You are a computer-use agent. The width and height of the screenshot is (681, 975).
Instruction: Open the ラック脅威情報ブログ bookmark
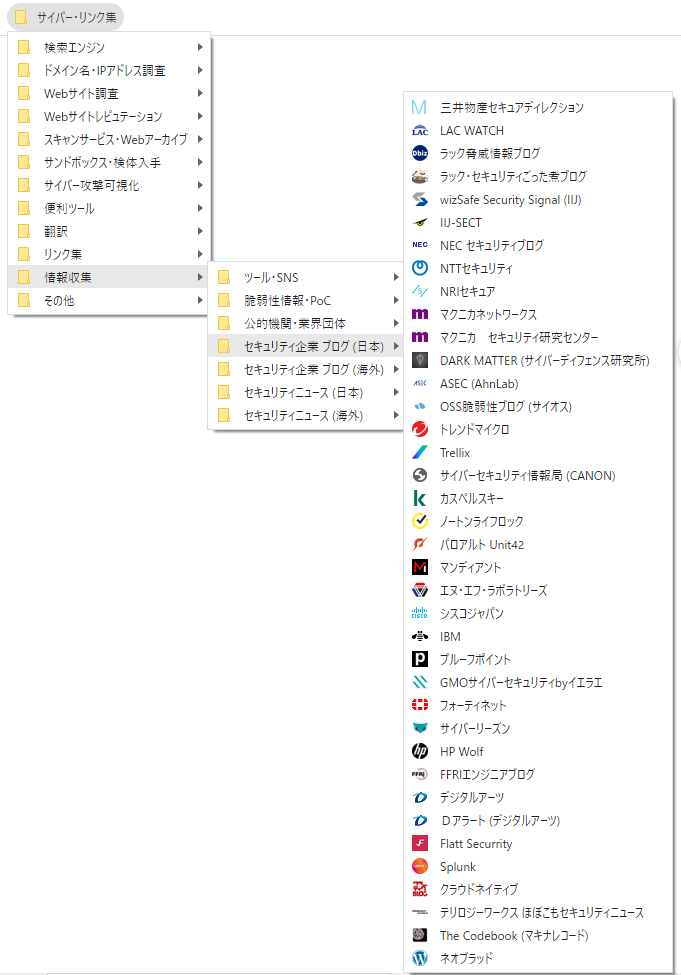click(539, 154)
